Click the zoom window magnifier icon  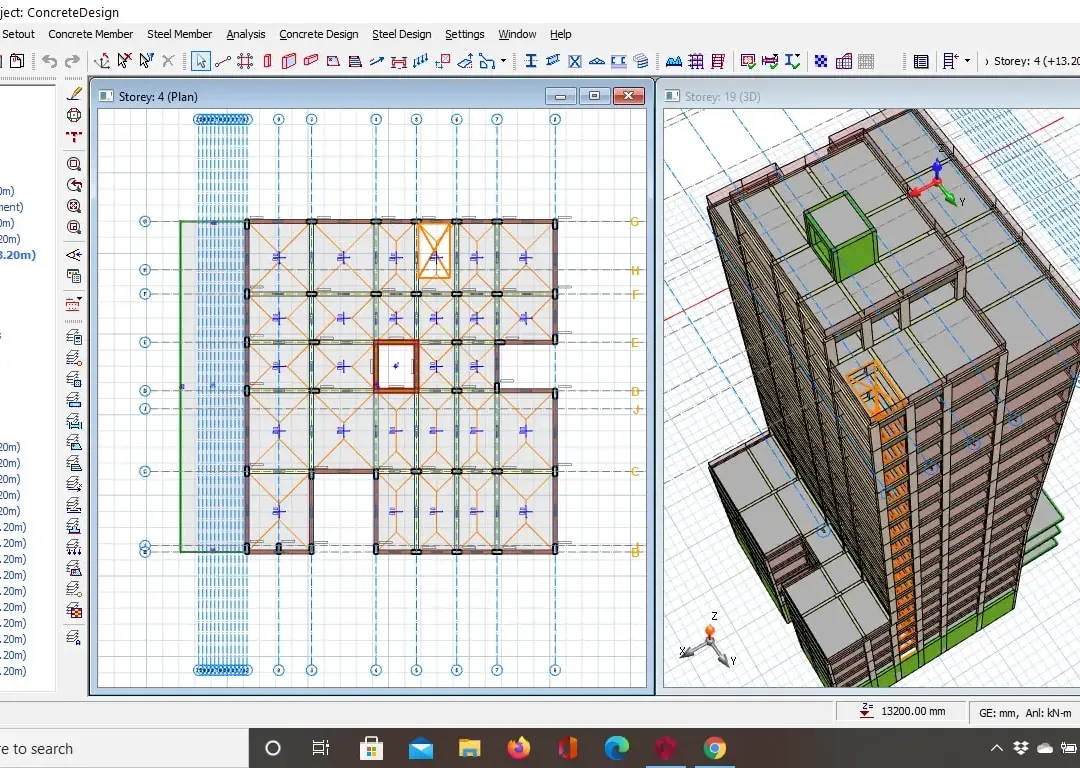74,164
